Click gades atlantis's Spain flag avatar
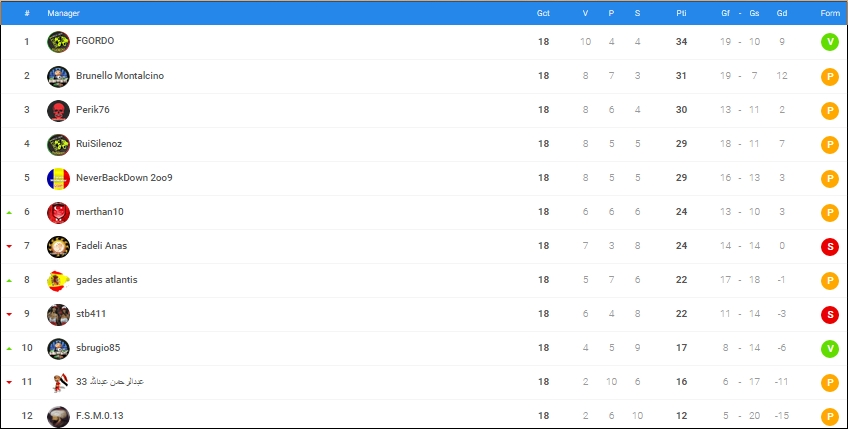Screen dimensions: 848x429 pyautogui.click(x=58, y=280)
